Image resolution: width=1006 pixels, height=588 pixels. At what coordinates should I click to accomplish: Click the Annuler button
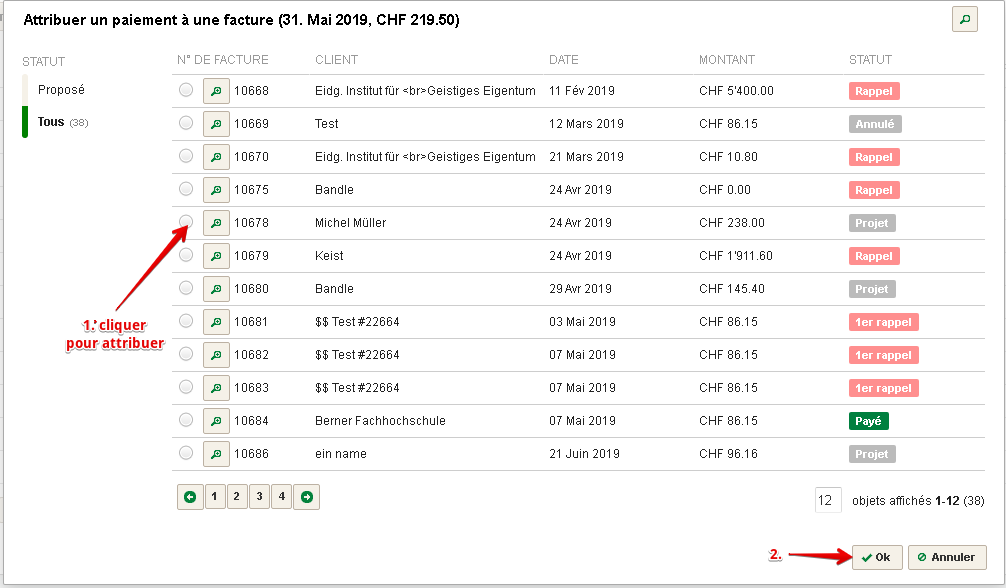947,557
